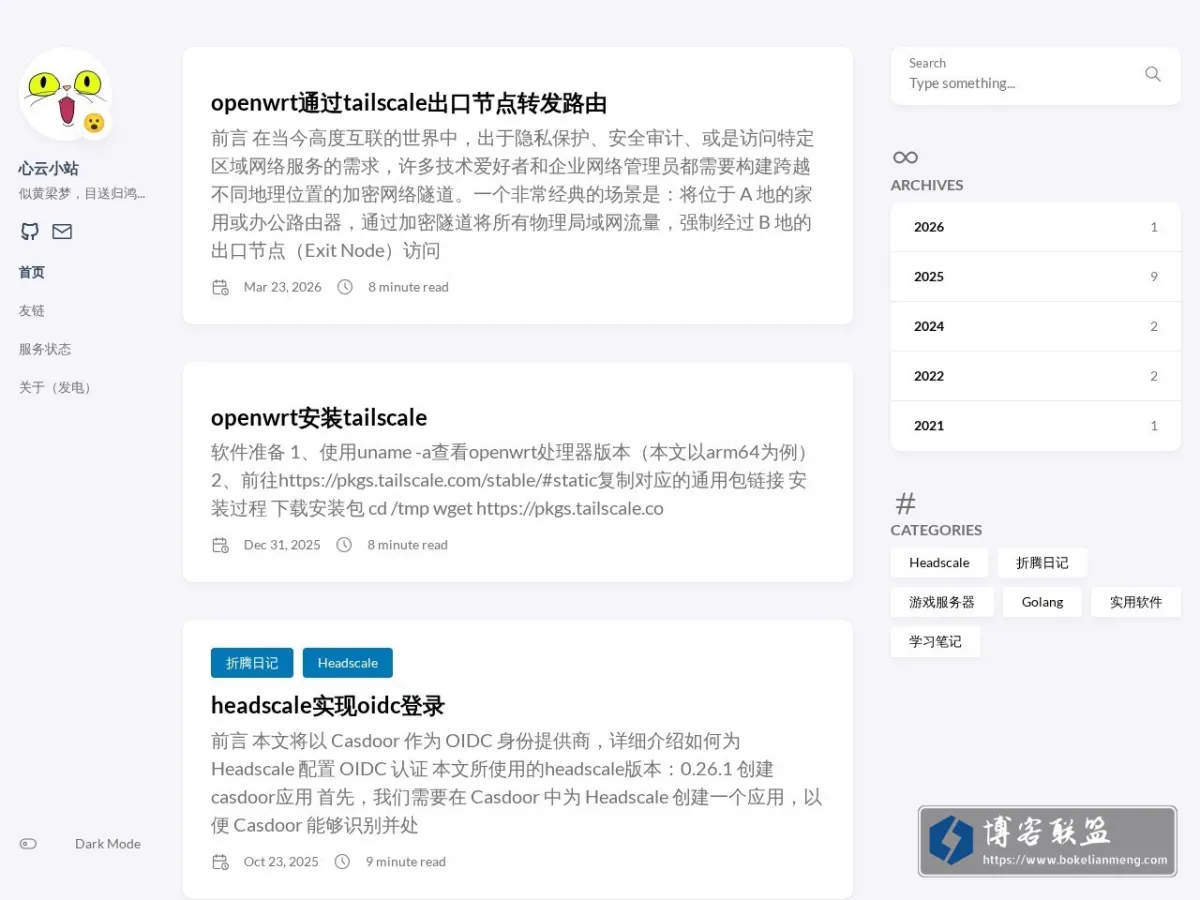Open 友链 page

(x=32, y=311)
